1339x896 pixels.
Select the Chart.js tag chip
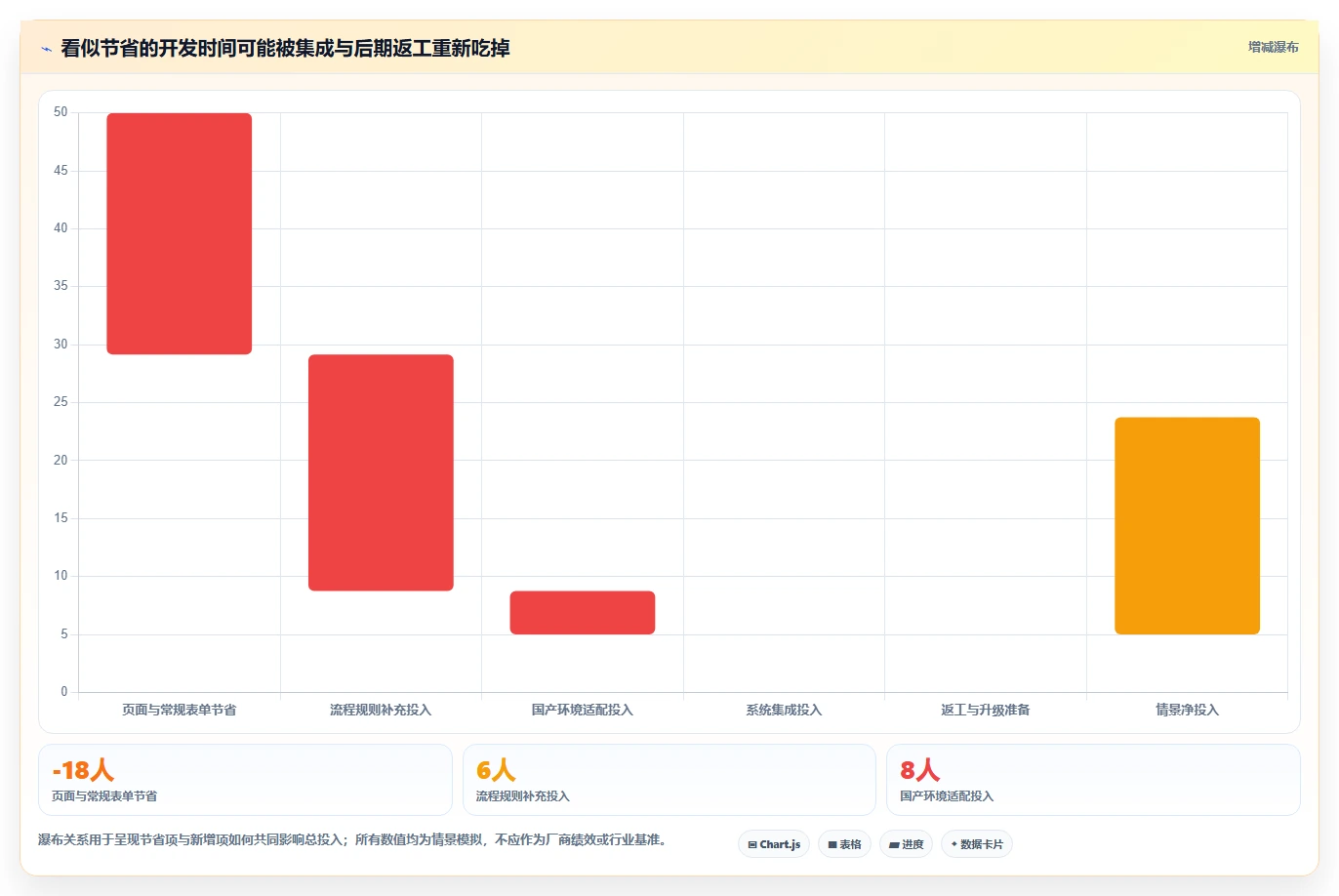point(774,844)
